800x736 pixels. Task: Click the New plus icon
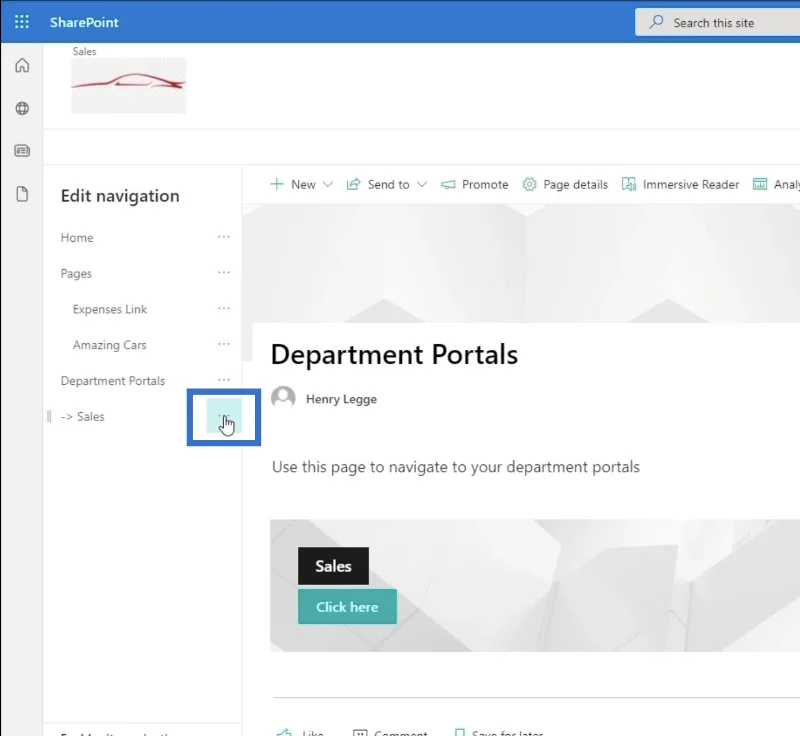pyautogui.click(x=277, y=184)
